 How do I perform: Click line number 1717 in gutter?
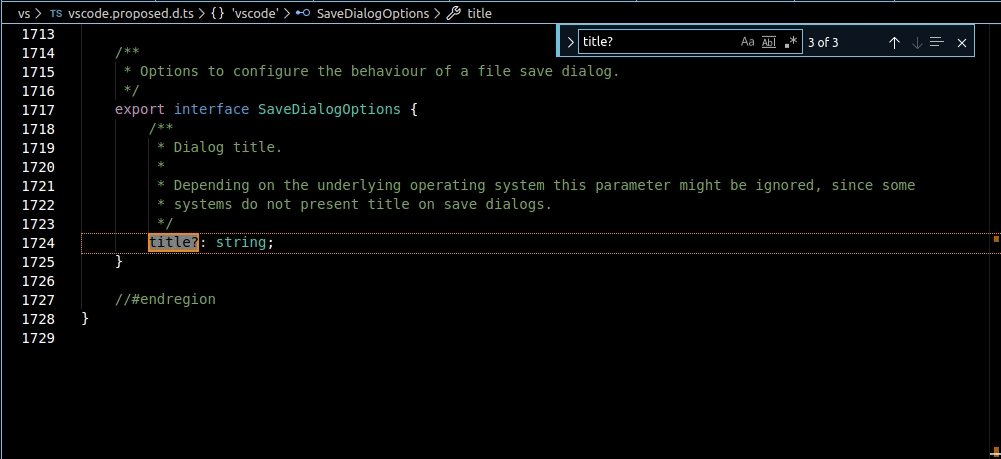click(x=38, y=110)
